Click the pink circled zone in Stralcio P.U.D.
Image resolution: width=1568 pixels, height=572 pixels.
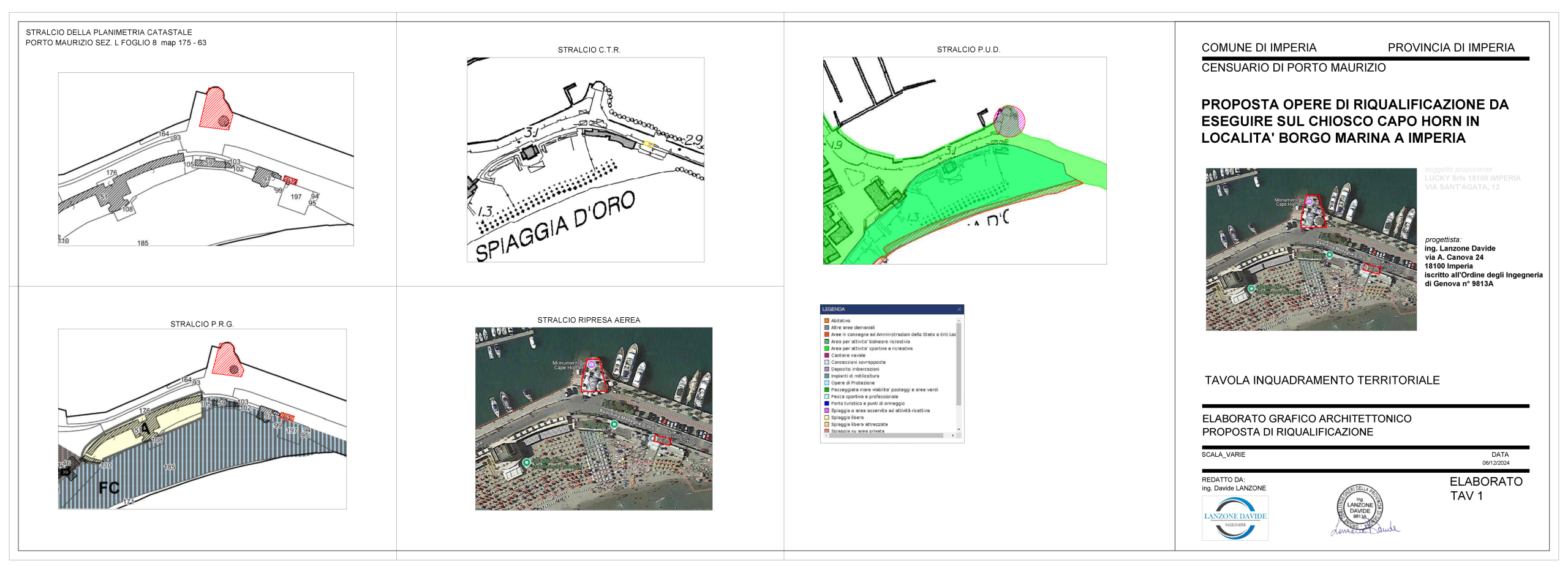[1009, 121]
